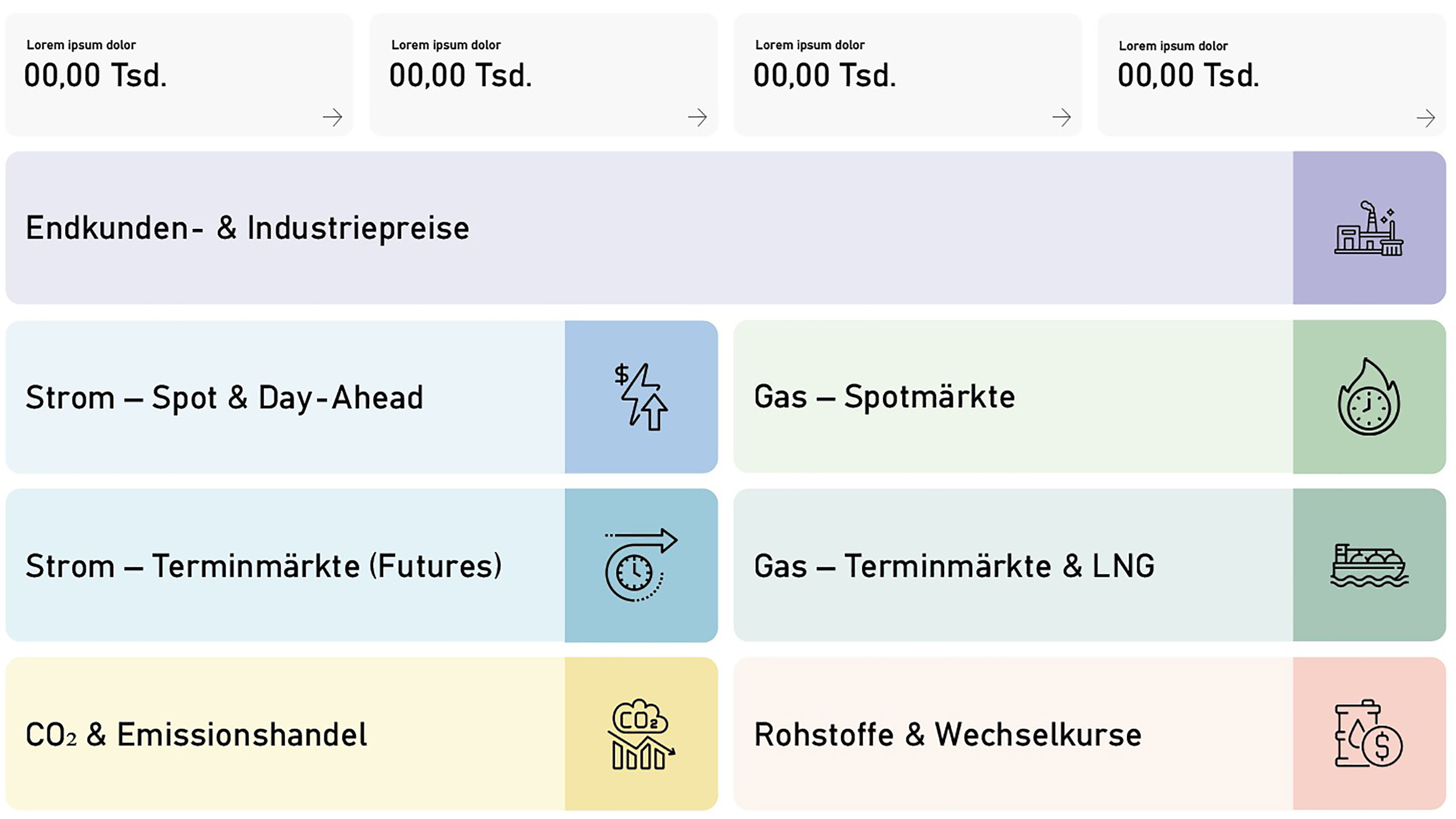Open the second KPI card arrow
The height and width of the screenshot is (819, 1456).
(x=697, y=117)
